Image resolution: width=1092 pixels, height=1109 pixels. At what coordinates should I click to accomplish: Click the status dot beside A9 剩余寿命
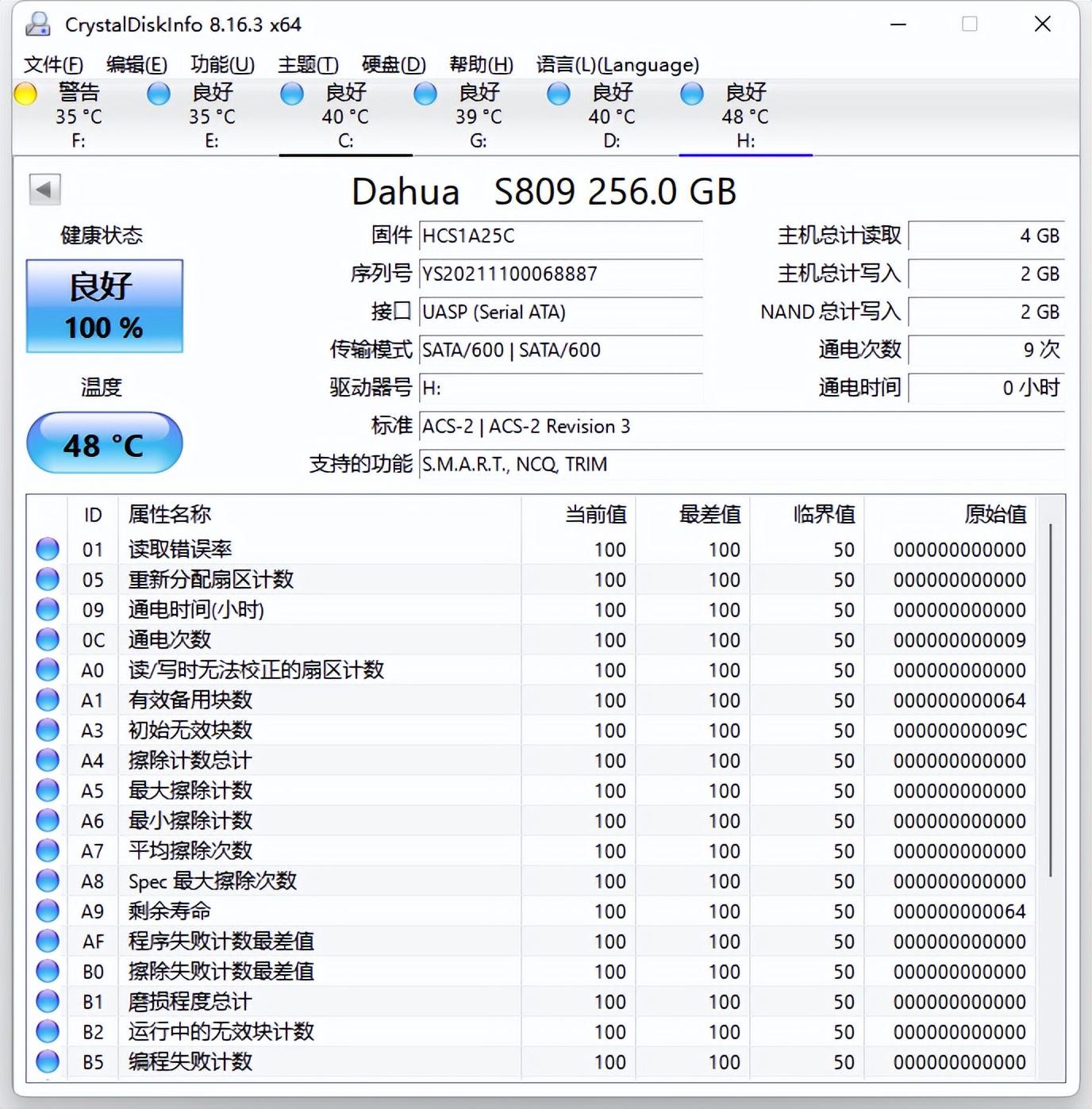(46, 911)
